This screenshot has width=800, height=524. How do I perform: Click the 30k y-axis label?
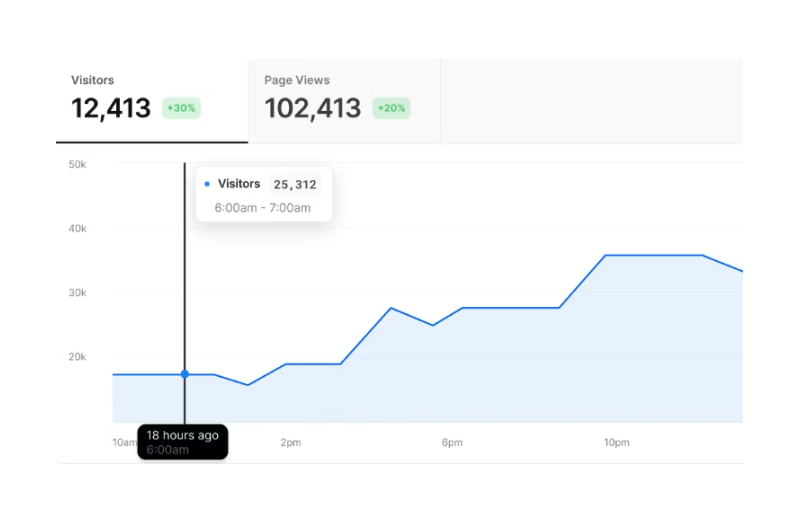(78, 293)
